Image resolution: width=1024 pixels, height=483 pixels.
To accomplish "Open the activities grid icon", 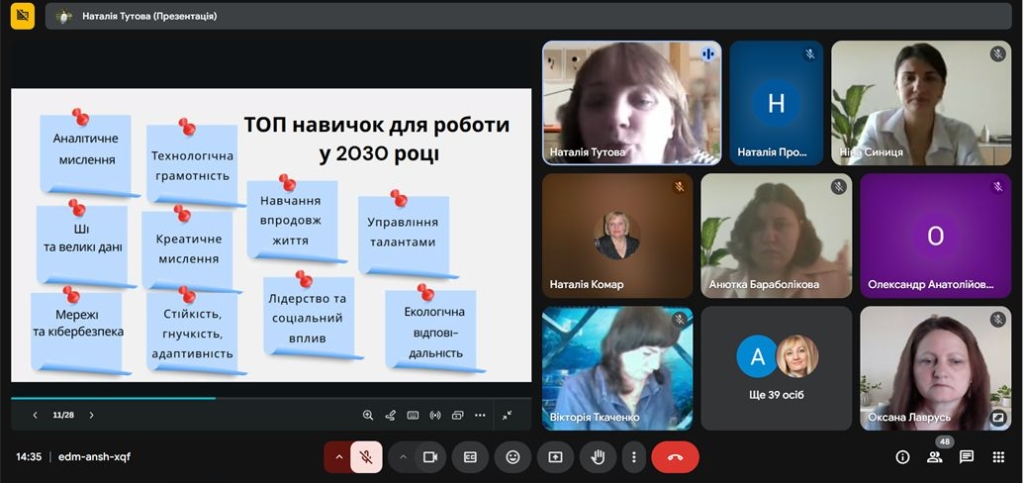I will tap(998, 457).
